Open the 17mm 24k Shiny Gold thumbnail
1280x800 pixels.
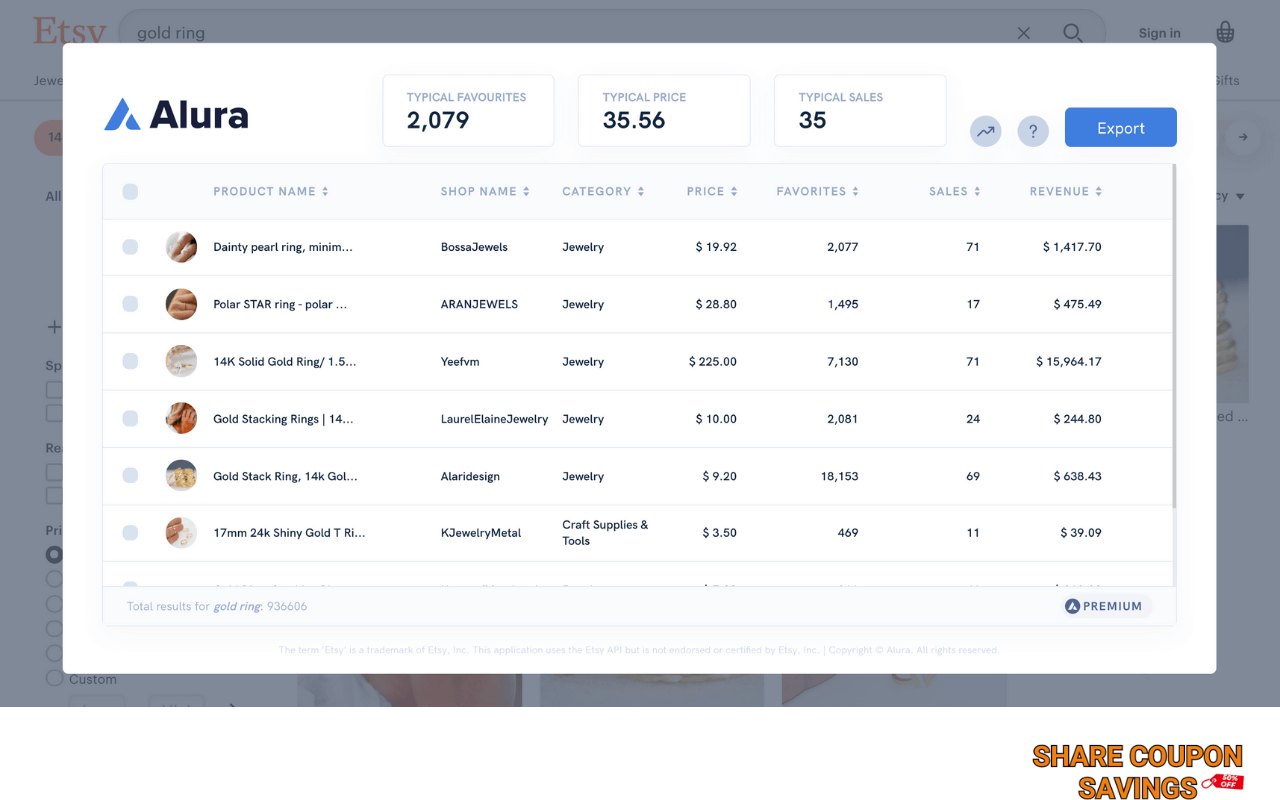[x=181, y=533]
